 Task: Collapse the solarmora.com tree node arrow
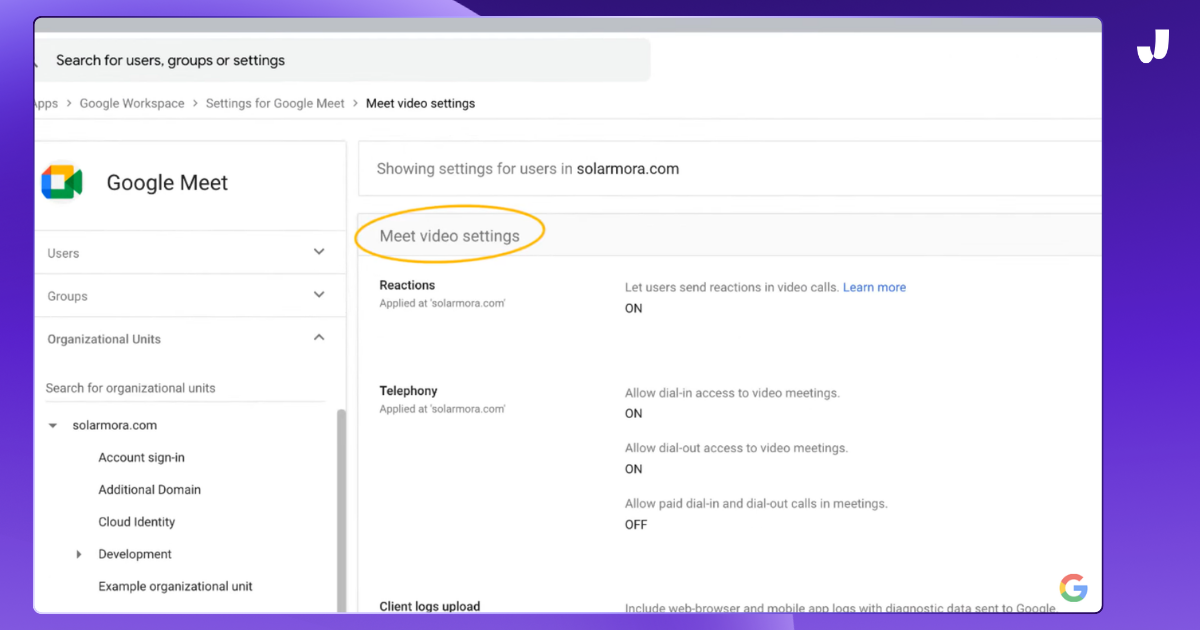tap(53, 426)
